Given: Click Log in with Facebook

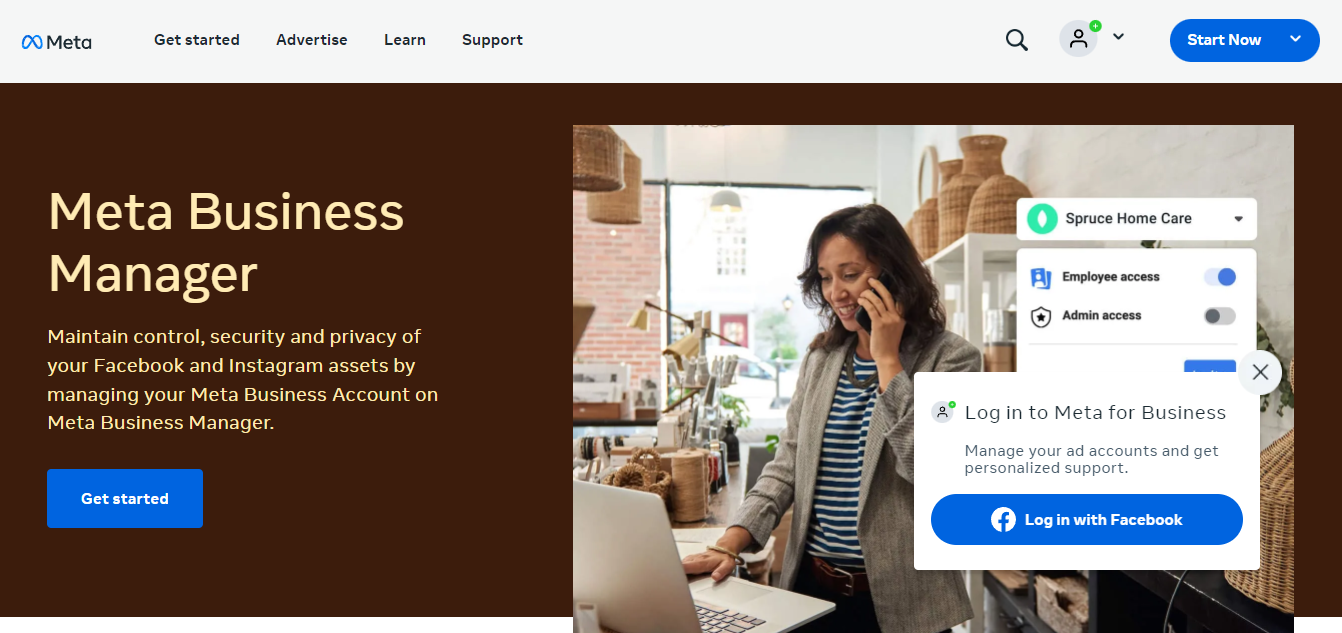Looking at the screenshot, I should click(1086, 520).
